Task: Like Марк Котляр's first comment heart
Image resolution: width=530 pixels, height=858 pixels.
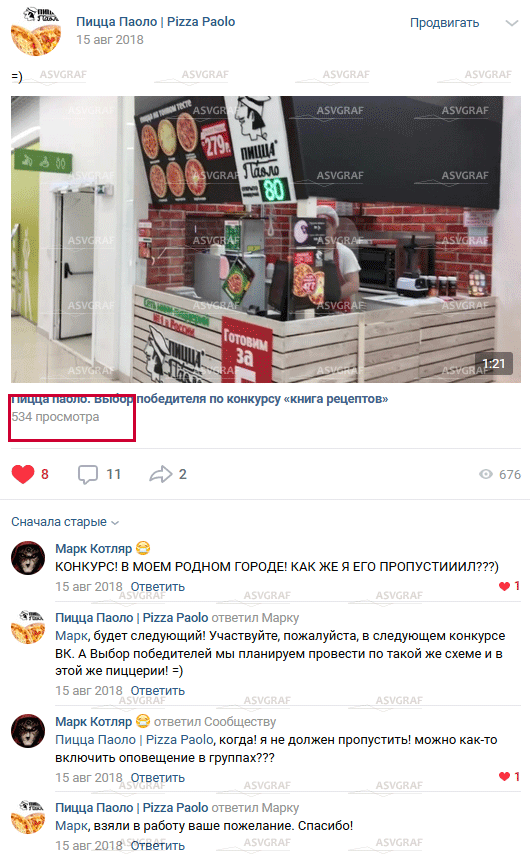Action: 504,586
